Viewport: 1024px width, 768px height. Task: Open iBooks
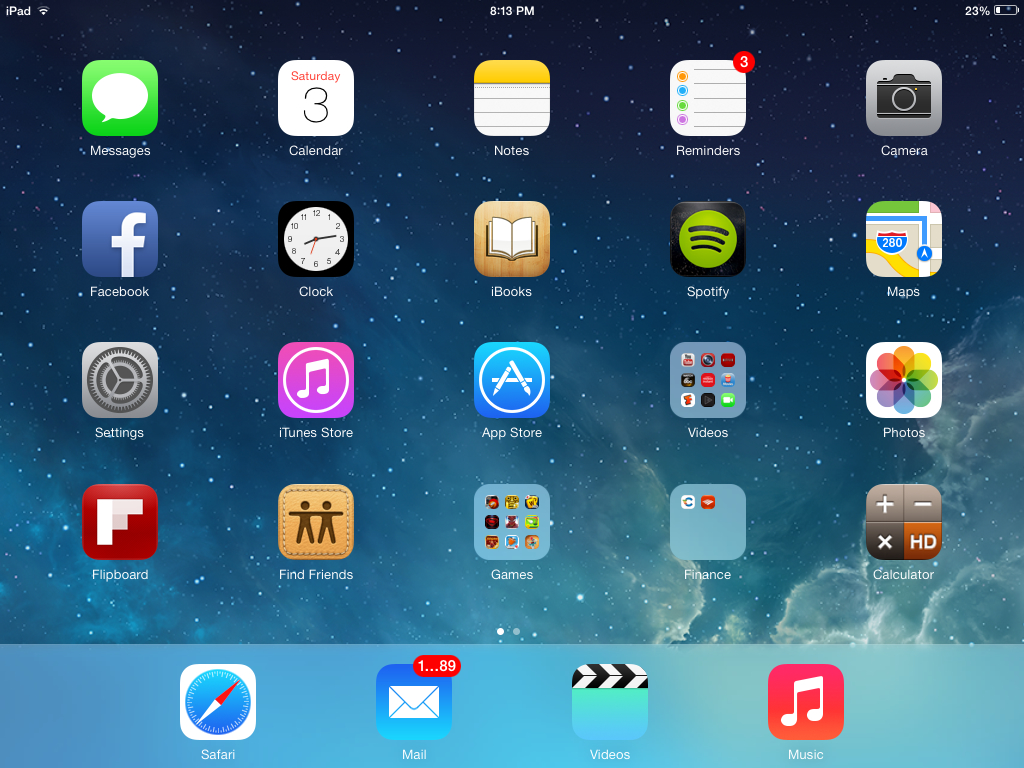point(511,239)
